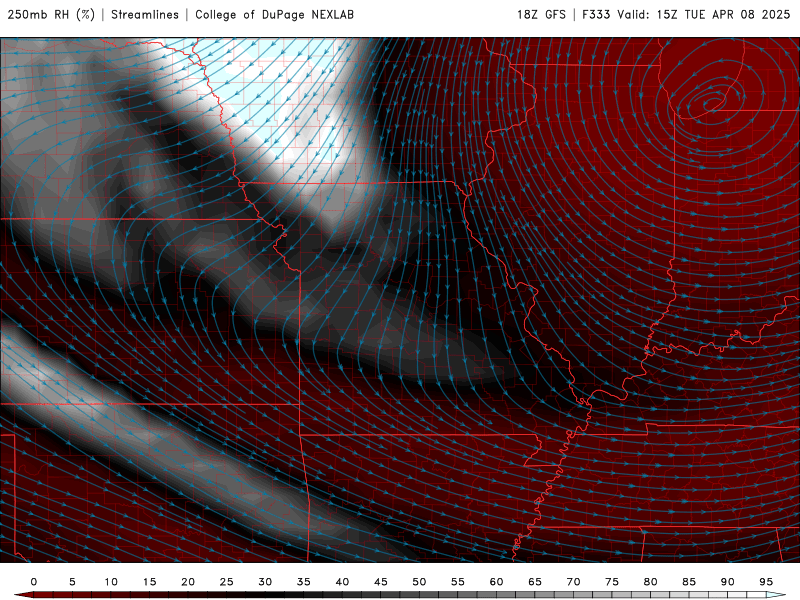Click the colorbar label "5"
The image size is (800, 600).
coord(72,582)
